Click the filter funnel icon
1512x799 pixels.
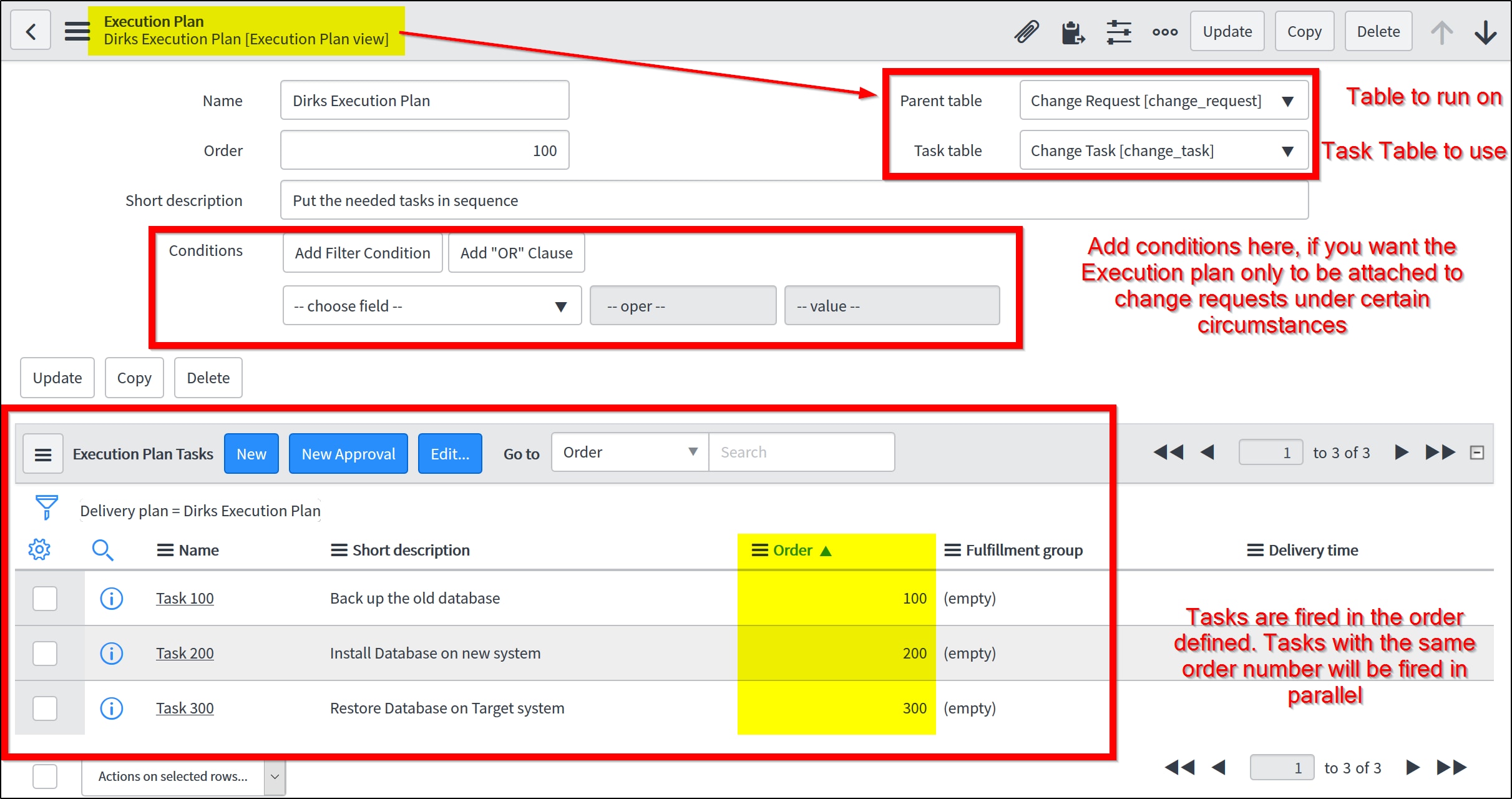point(47,507)
